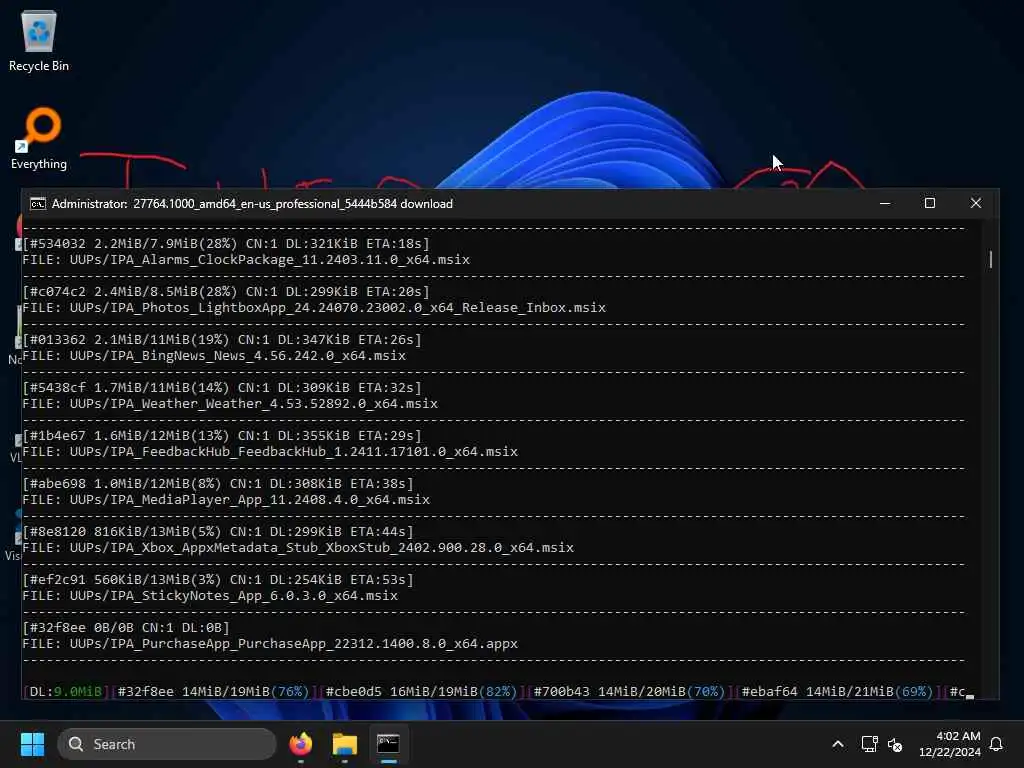Launch Firefox from the taskbar
Viewport: 1024px width, 768px height.
click(x=301, y=744)
